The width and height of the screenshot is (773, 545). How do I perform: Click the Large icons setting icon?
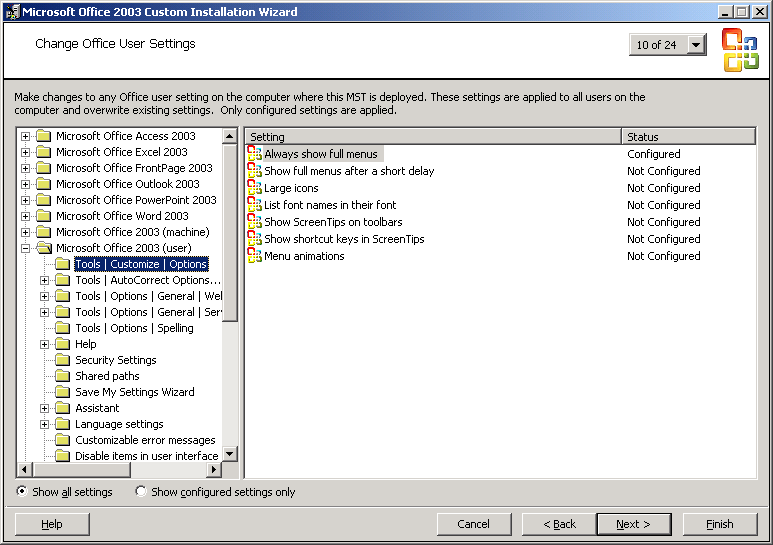click(x=254, y=188)
